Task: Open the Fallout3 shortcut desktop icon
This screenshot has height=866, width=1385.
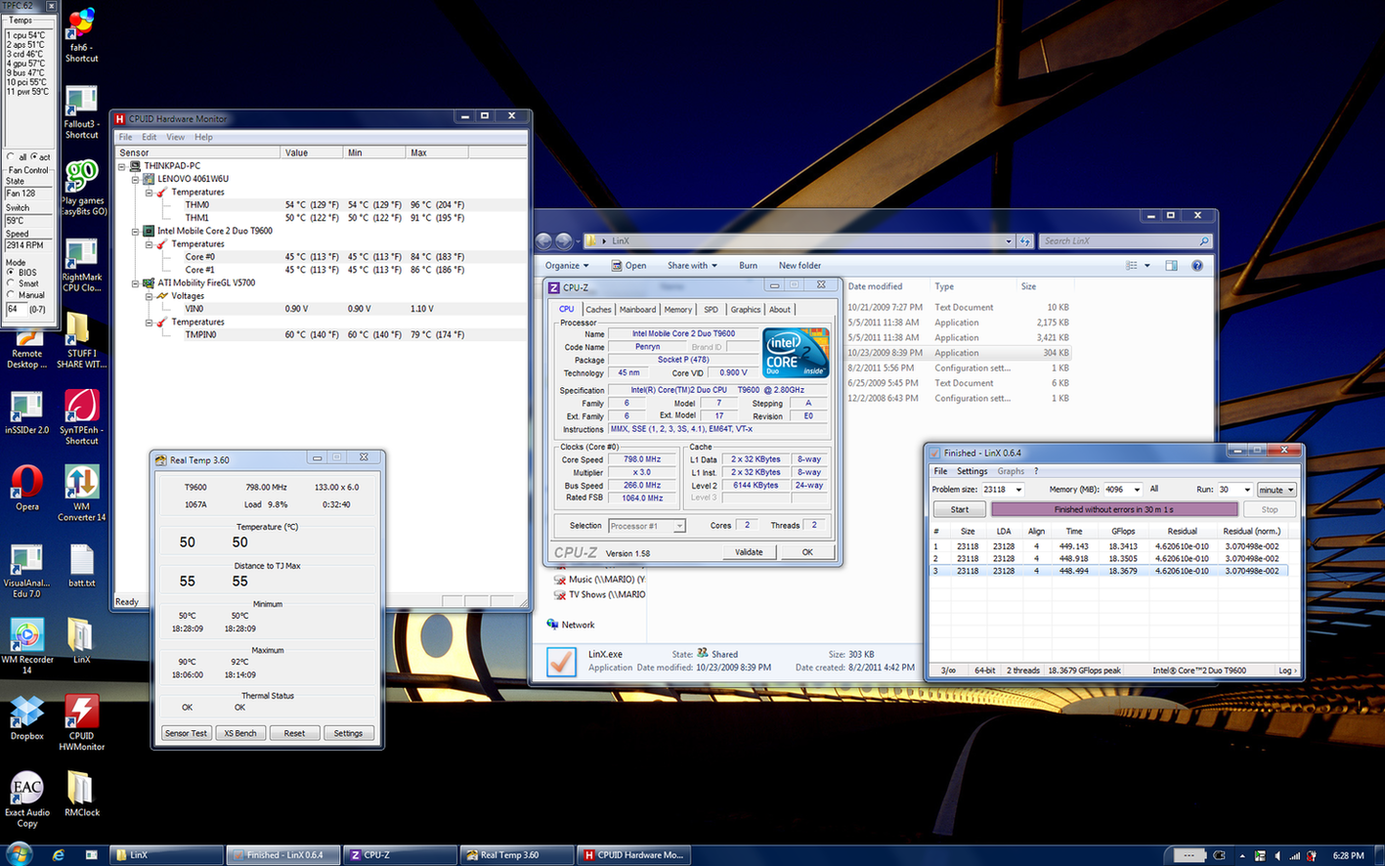Action: [x=81, y=112]
